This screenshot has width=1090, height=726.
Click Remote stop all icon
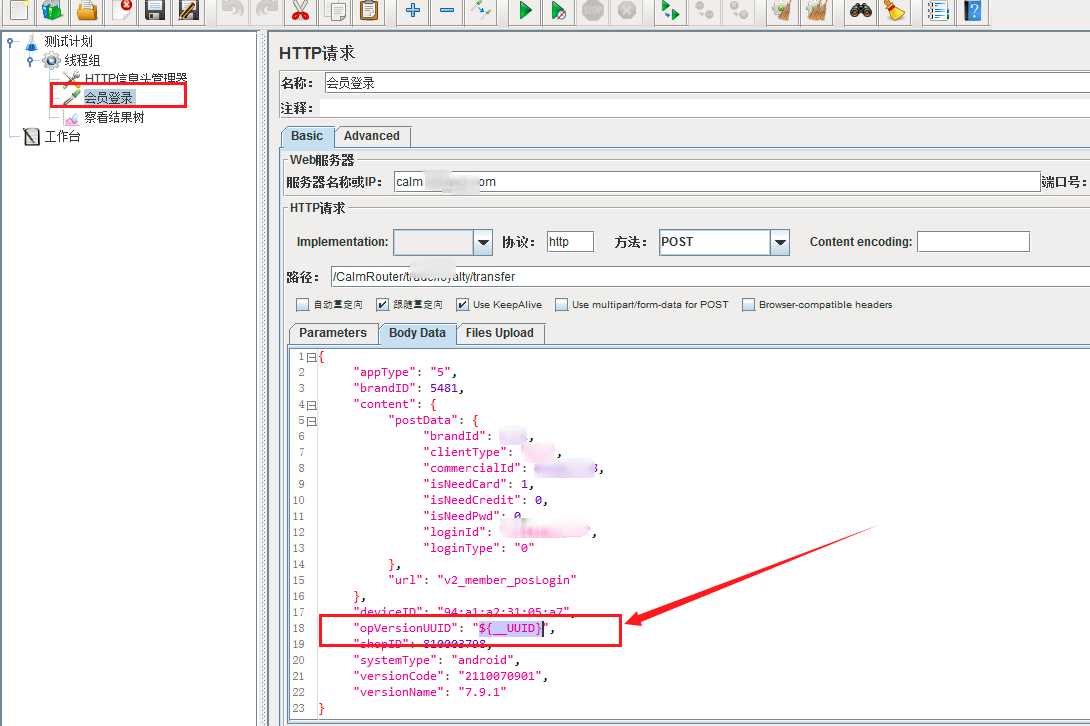coord(705,10)
